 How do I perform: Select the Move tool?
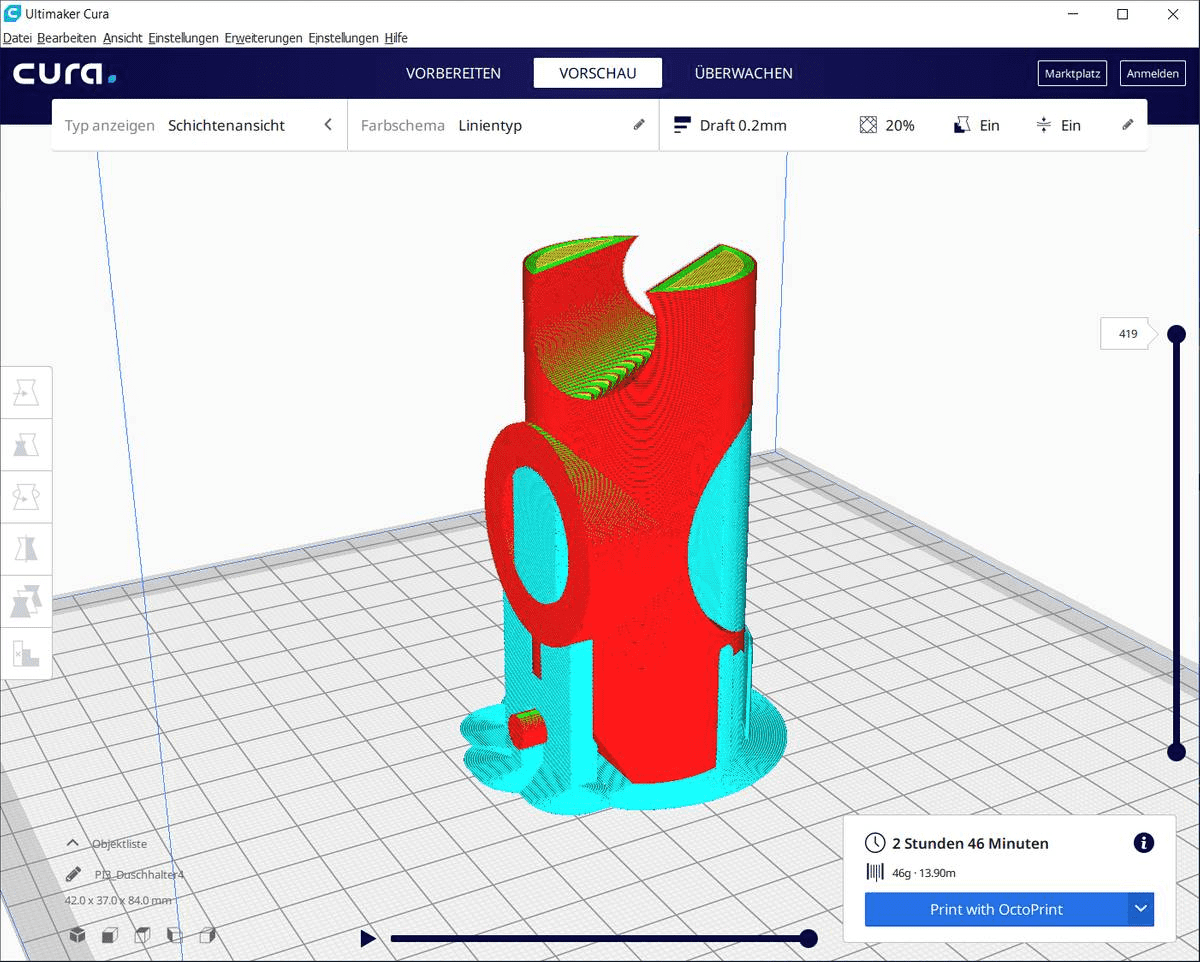click(x=26, y=392)
